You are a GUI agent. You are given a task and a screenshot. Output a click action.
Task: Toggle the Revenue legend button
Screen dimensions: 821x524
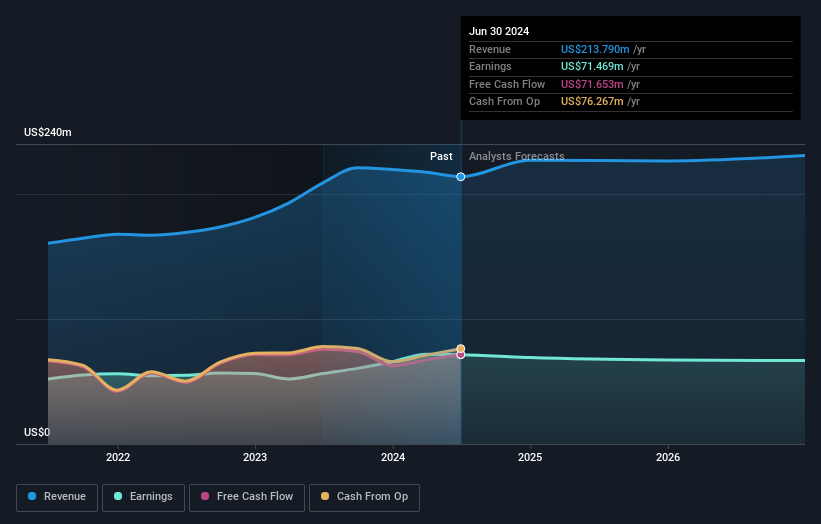point(57,497)
